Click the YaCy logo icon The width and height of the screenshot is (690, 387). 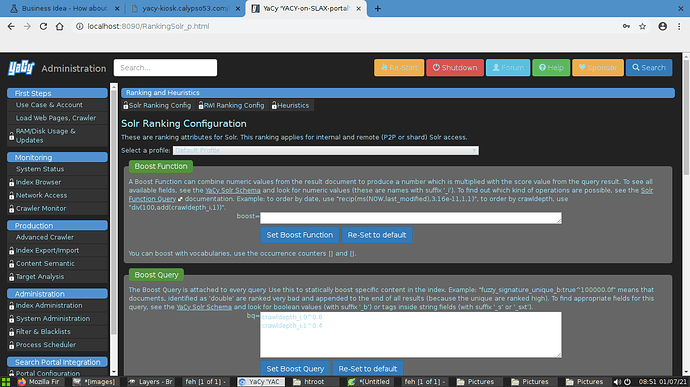(21, 68)
